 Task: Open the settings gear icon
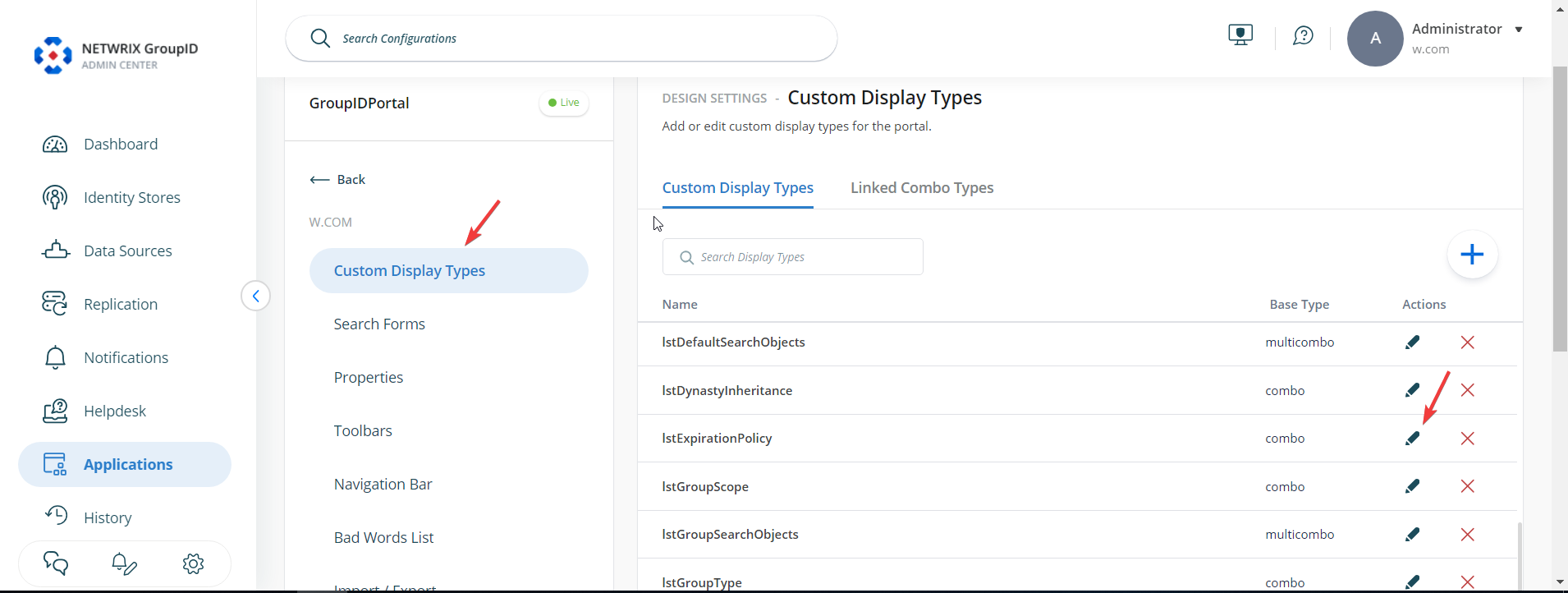[x=193, y=563]
